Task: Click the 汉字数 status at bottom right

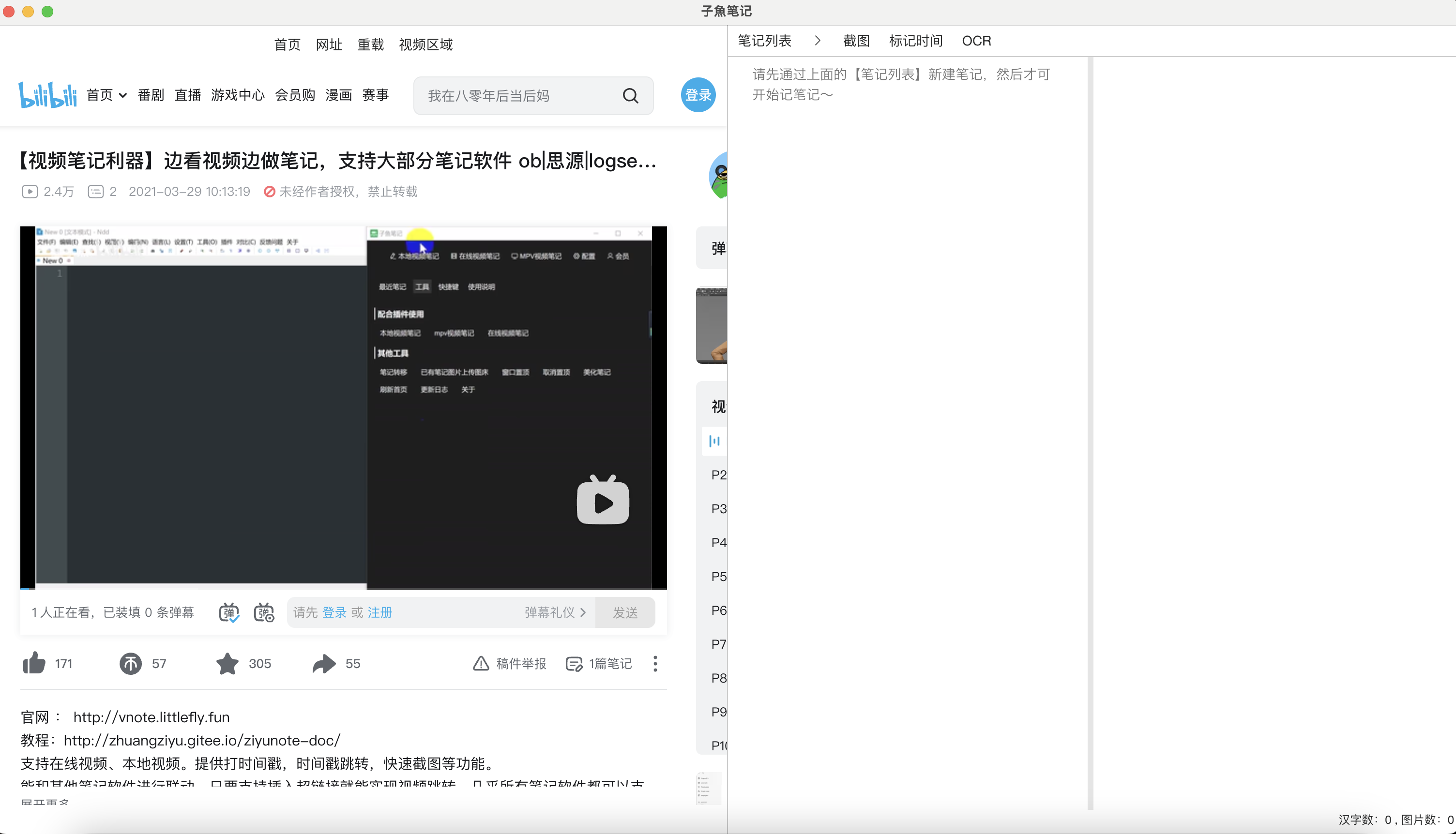Action: click(x=1365, y=819)
